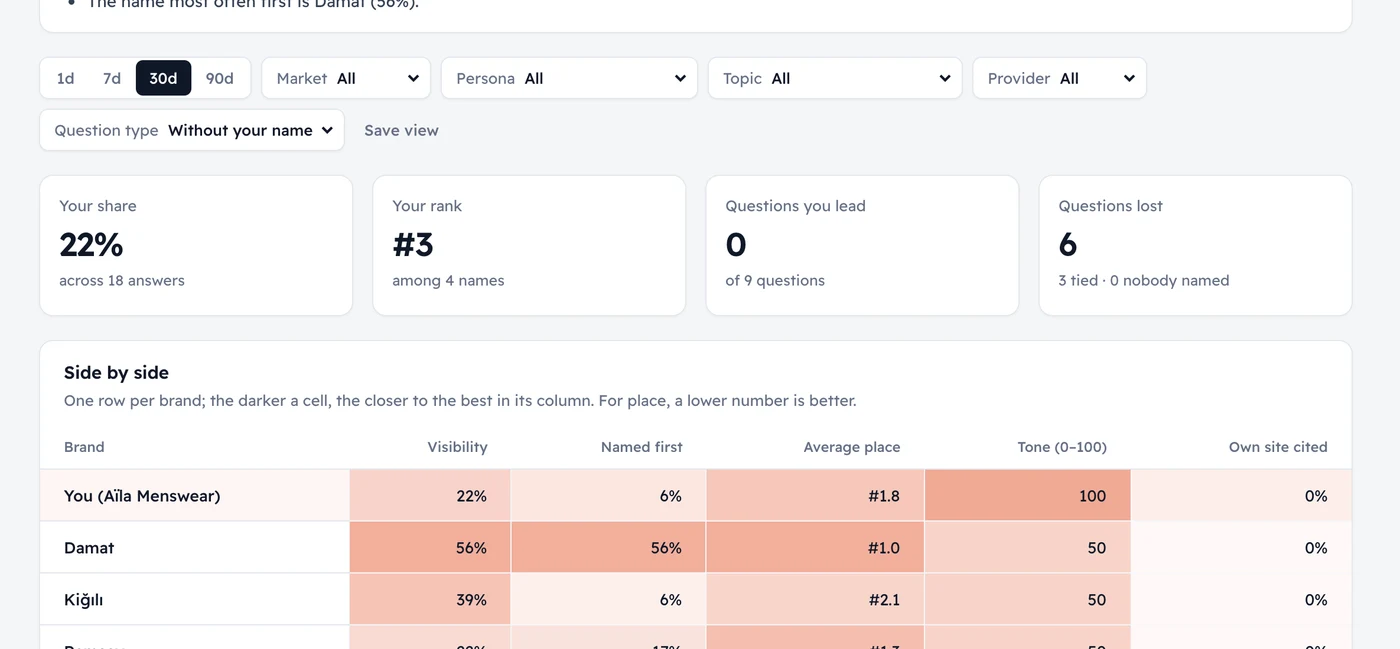
Task: Open the Market filter dropdown
Action: pyautogui.click(x=346, y=78)
